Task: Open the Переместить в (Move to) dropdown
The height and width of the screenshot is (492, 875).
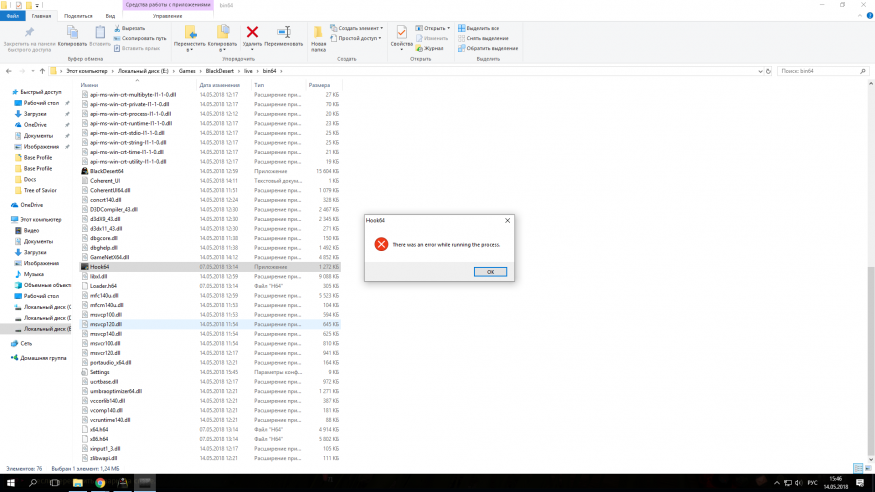Action: pyautogui.click(x=190, y=50)
